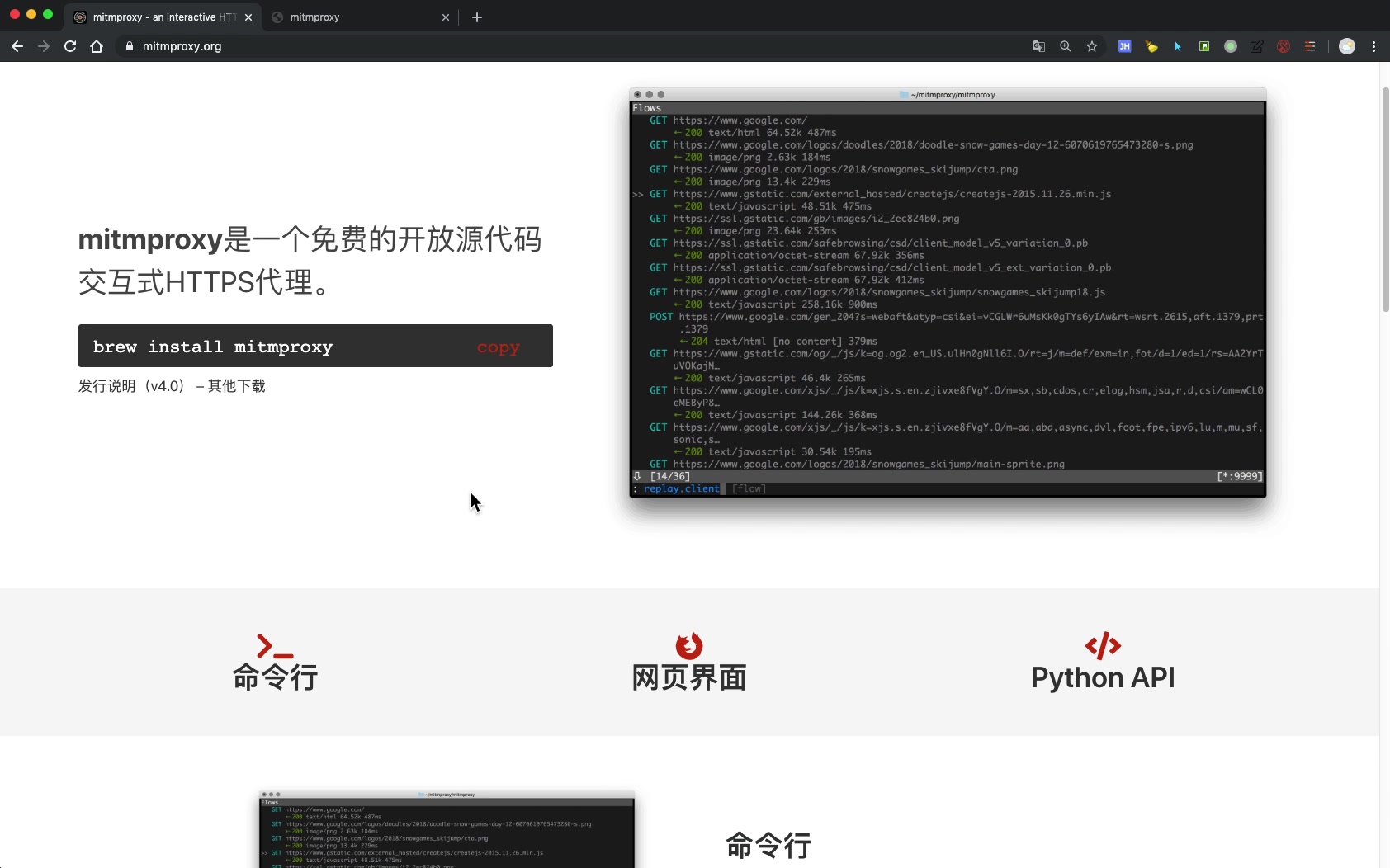Open the yellow broom cleaner extension
This screenshot has height=868, width=1390.
pyautogui.click(x=1151, y=46)
